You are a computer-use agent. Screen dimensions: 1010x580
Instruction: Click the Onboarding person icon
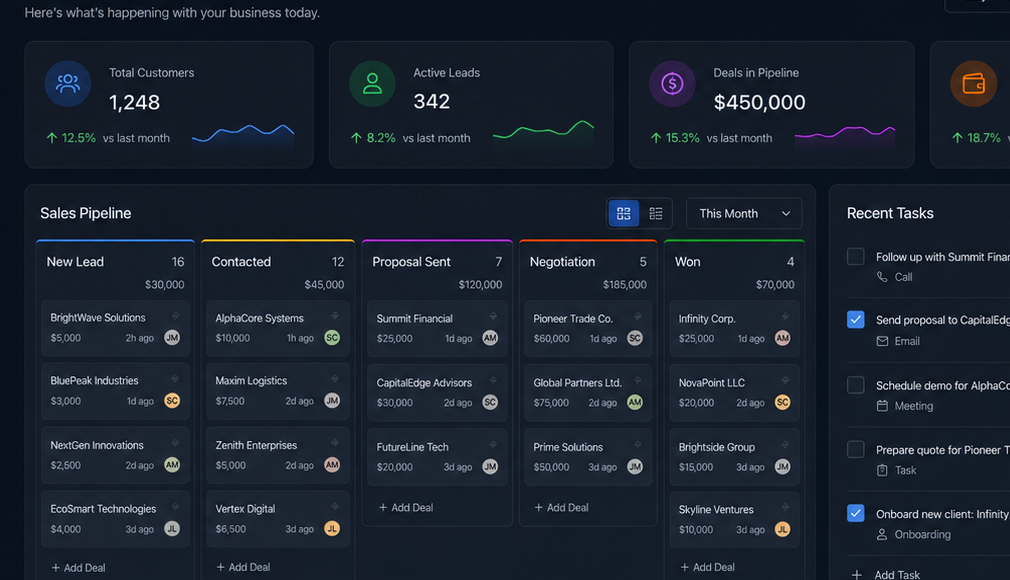point(882,534)
